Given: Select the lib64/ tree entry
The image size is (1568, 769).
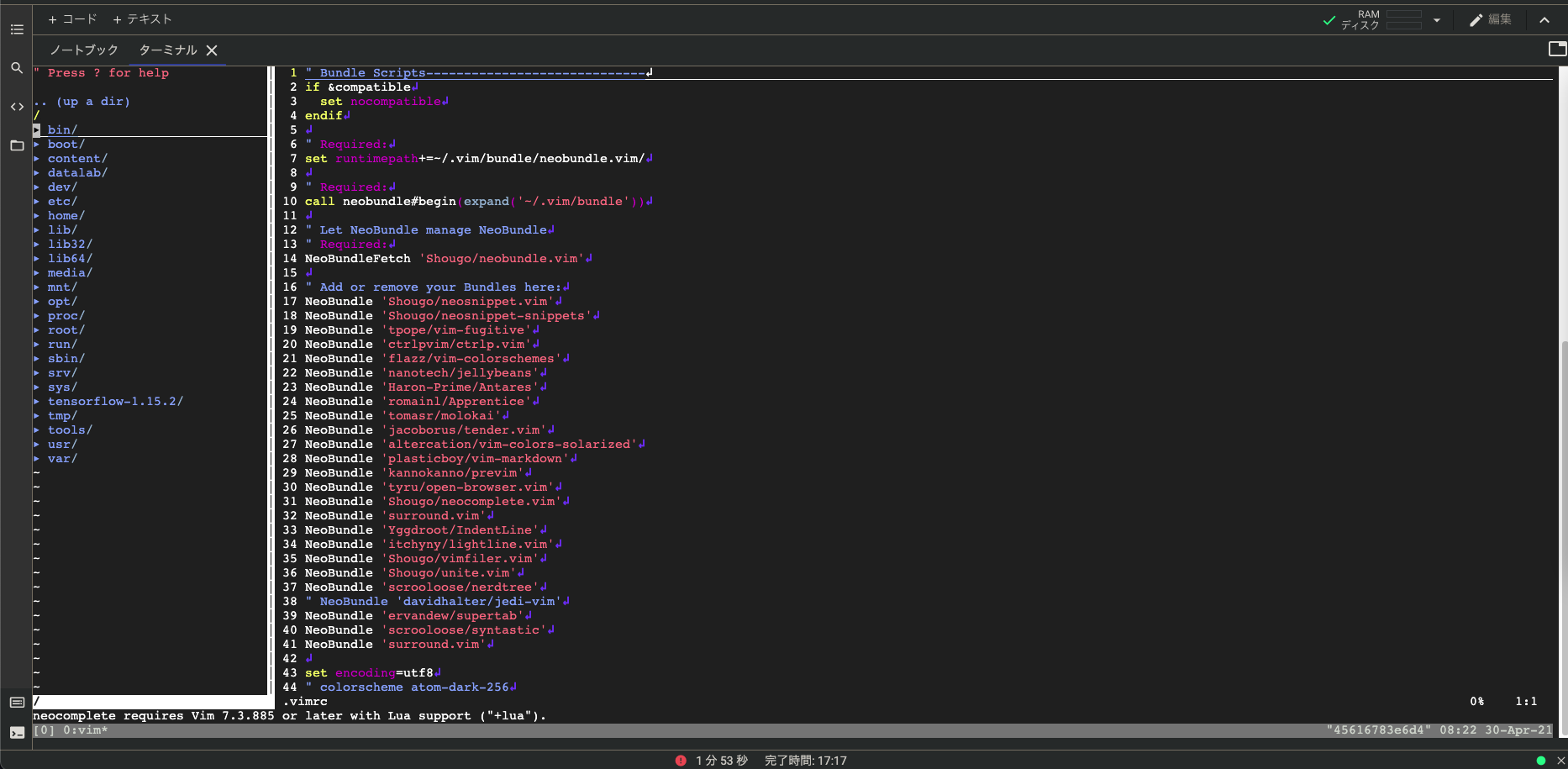Looking at the screenshot, I should [70, 259].
